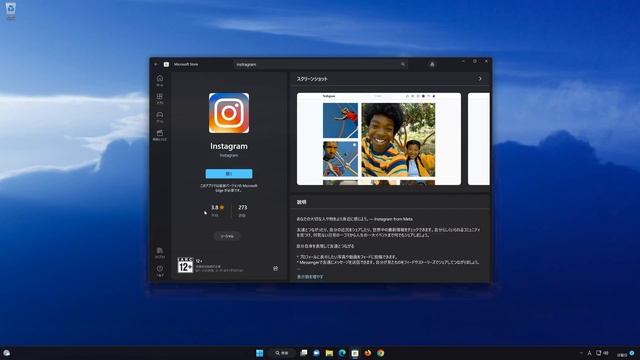Click the Screenshots section heading
The image size is (640, 360).
(x=312, y=79)
